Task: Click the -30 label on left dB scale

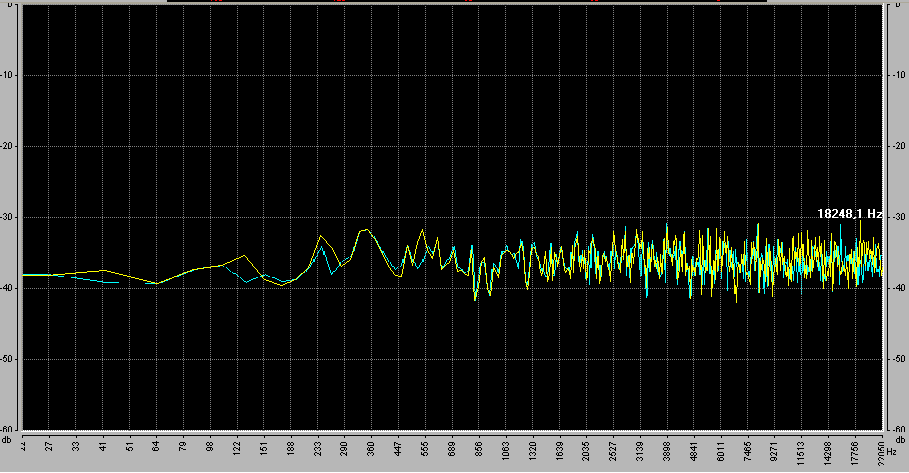Action: (9, 218)
